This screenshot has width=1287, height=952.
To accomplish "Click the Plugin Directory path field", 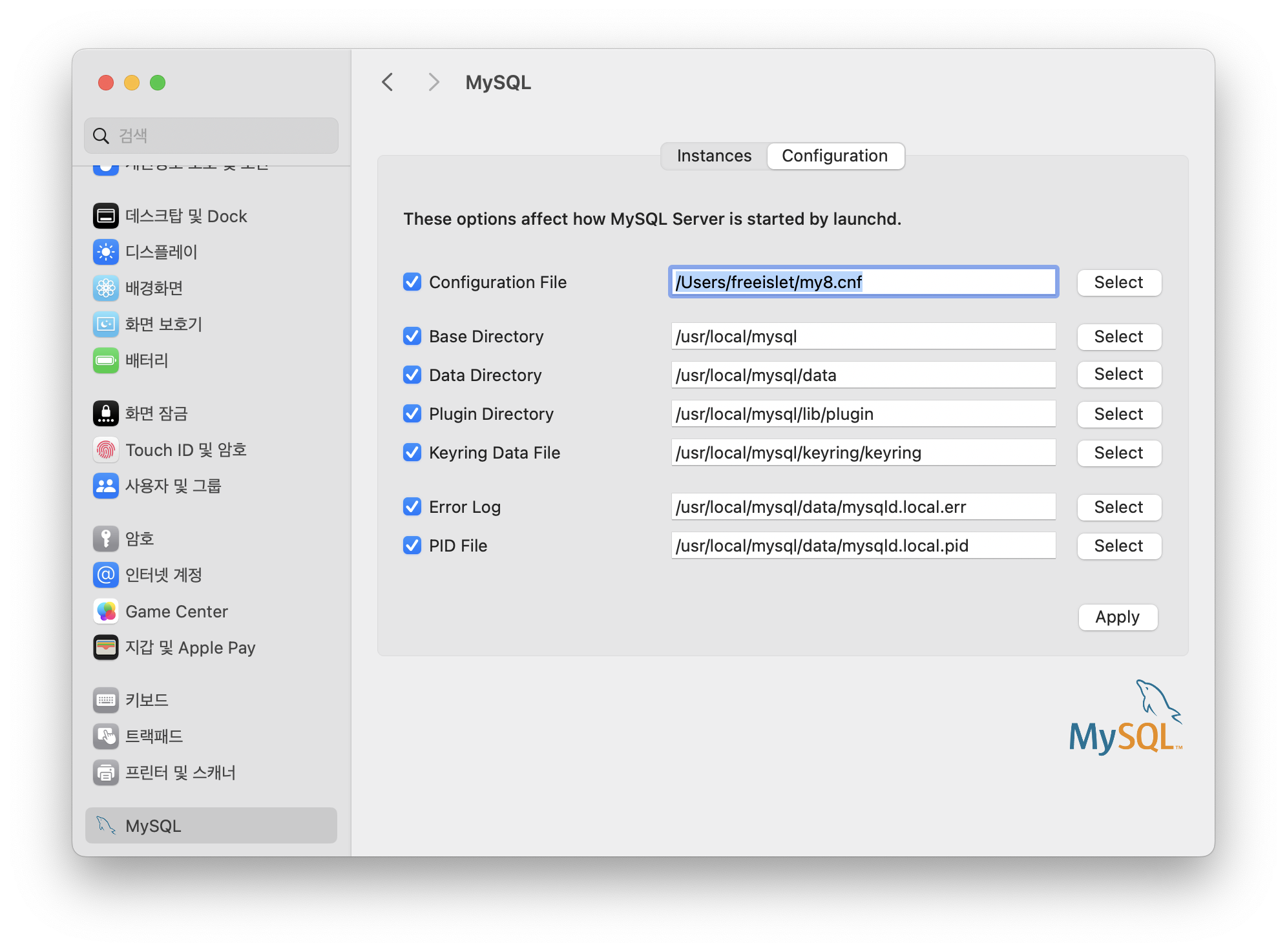I will coord(863,413).
